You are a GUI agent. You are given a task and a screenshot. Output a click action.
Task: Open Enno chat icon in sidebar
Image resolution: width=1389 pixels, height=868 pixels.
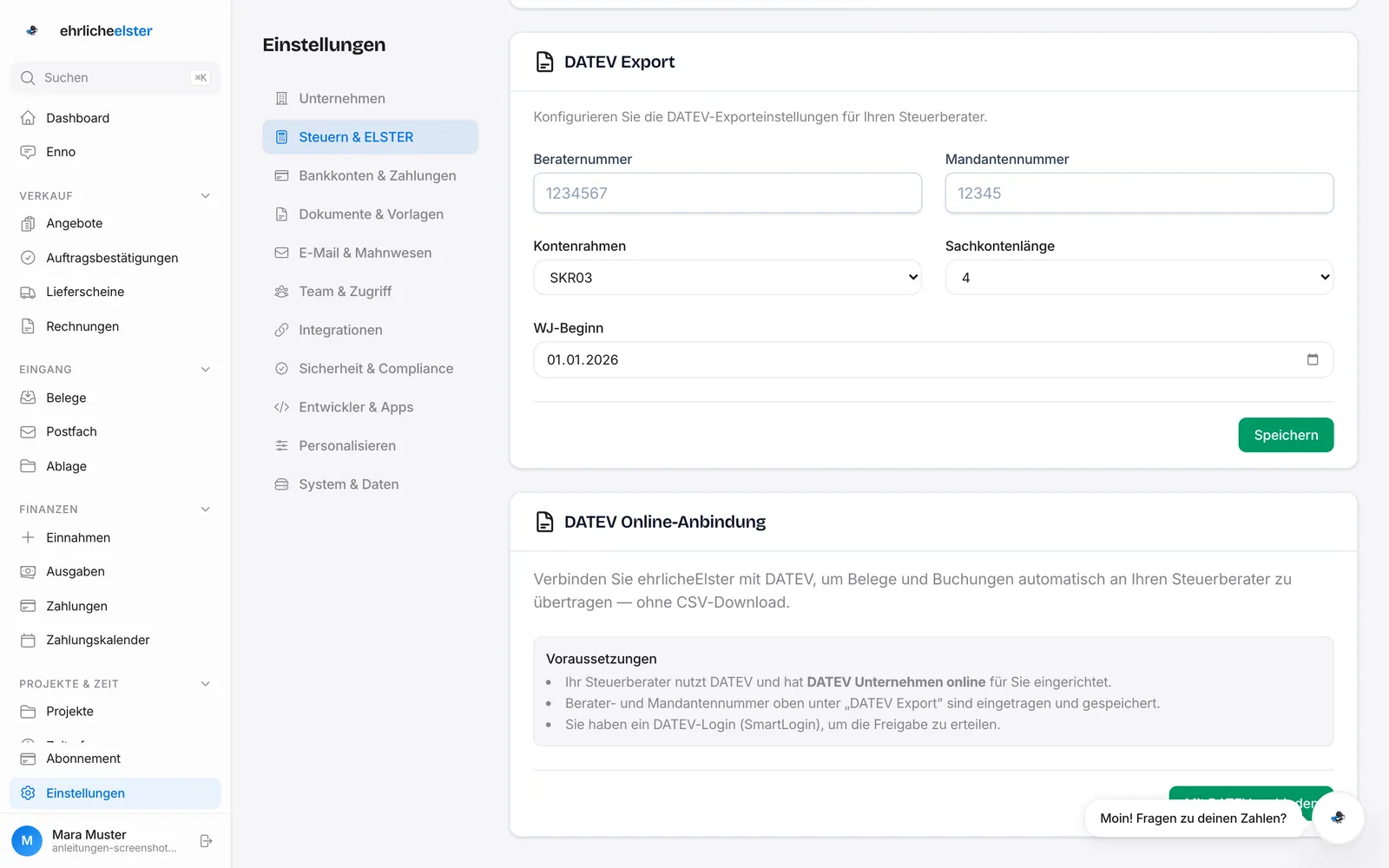point(28,152)
